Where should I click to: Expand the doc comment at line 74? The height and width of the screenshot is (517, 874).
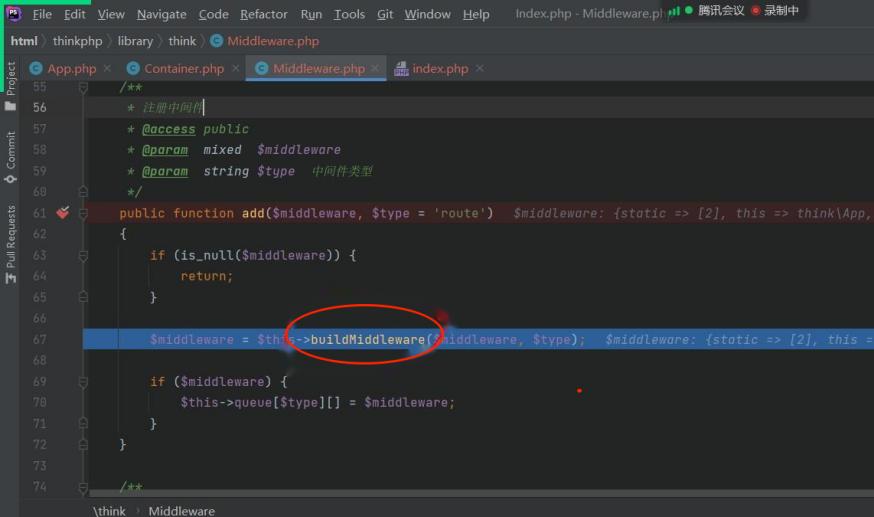pyautogui.click(x=83, y=487)
